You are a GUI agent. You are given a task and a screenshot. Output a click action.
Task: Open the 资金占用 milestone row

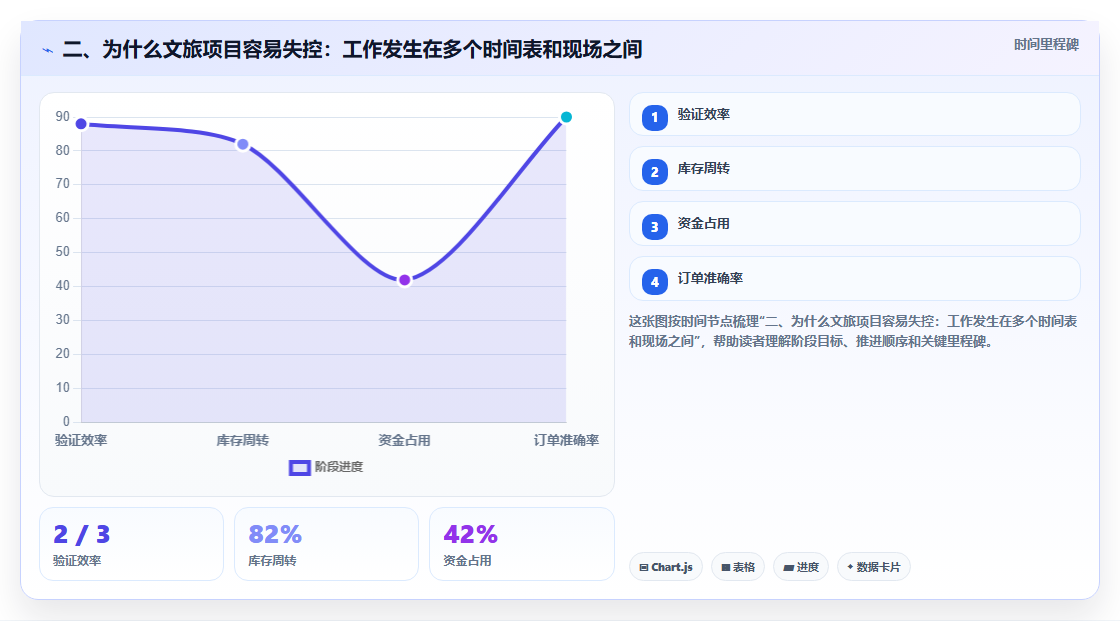pos(854,224)
